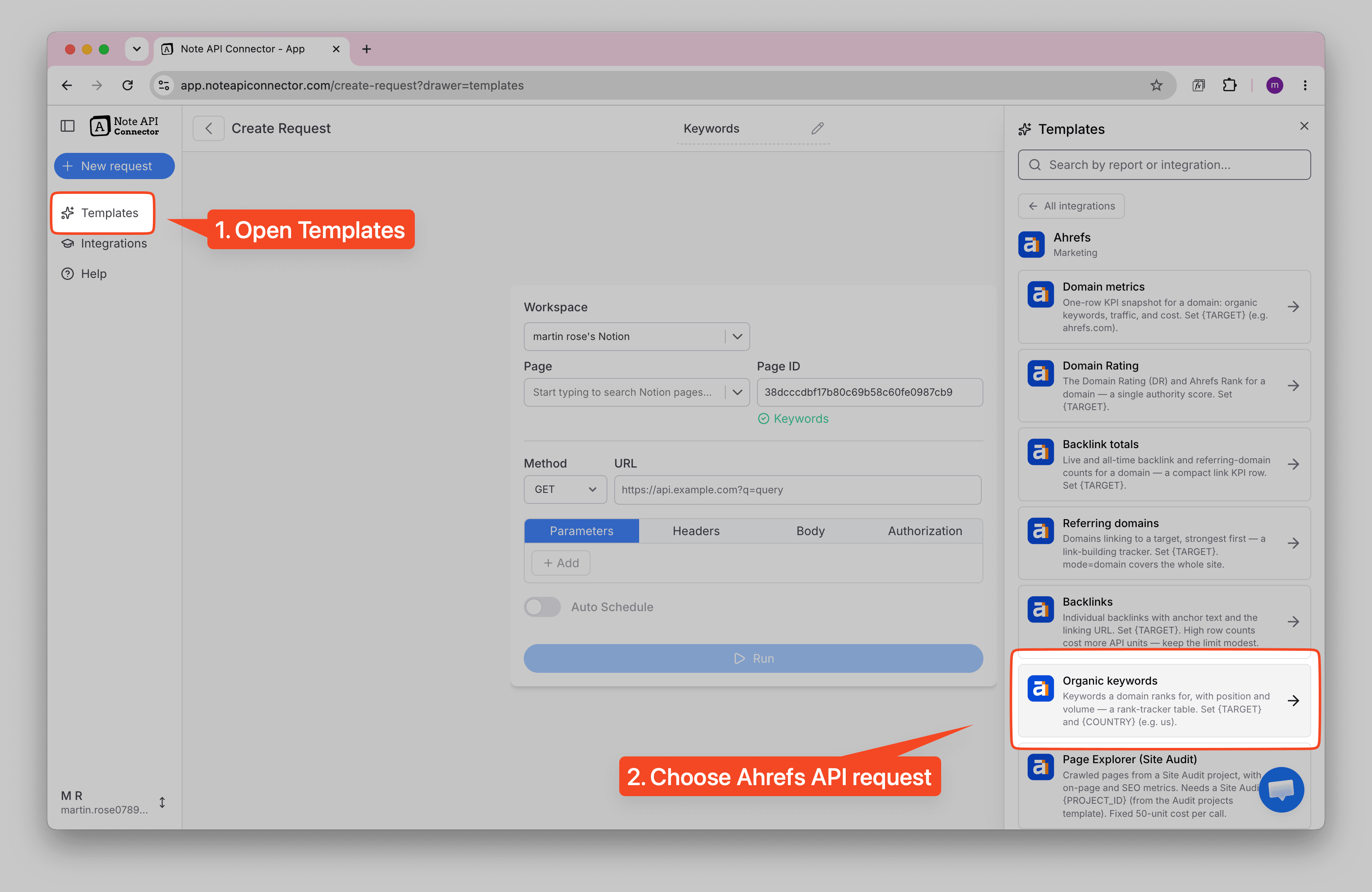The image size is (1372, 892).
Task: Click arrow on Domain Rating template
Action: (x=1293, y=386)
